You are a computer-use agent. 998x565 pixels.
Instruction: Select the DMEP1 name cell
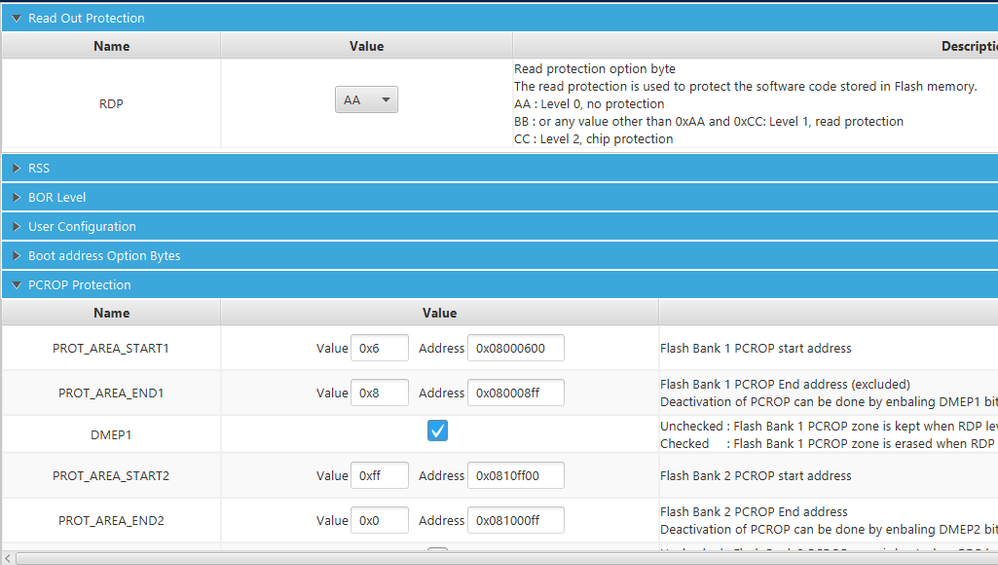111,435
